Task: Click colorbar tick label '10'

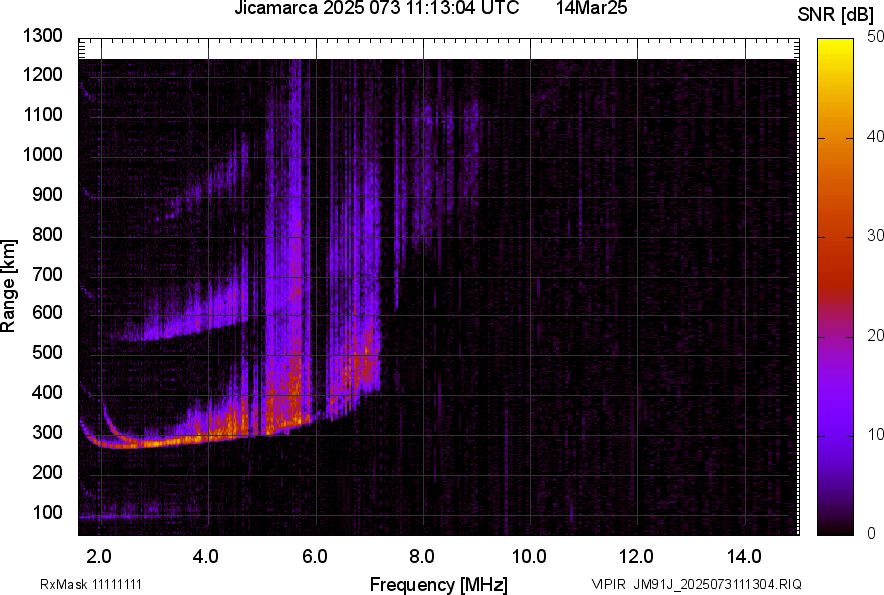Action: pos(876,434)
